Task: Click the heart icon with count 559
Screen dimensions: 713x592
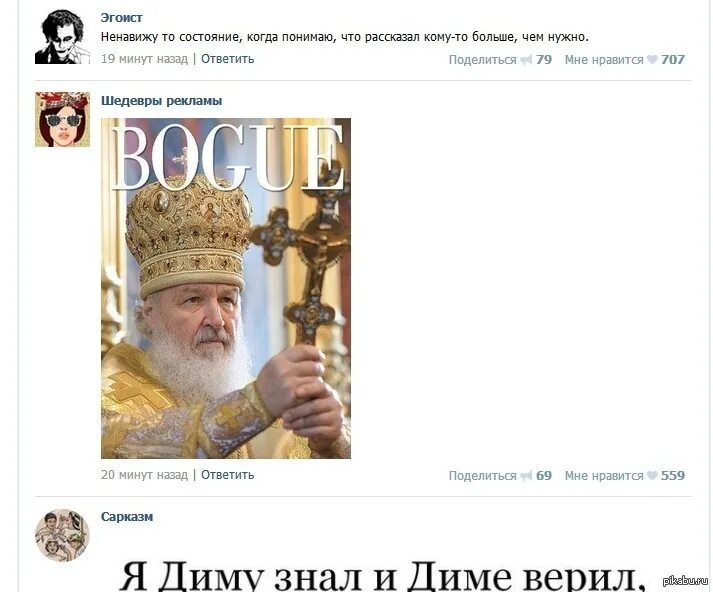Action: 653,475
